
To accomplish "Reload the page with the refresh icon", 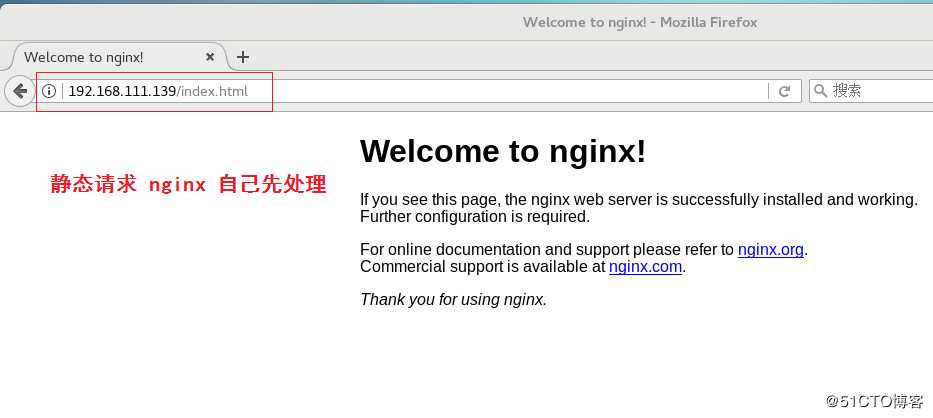I will pyautogui.click(x=785, y=91).
